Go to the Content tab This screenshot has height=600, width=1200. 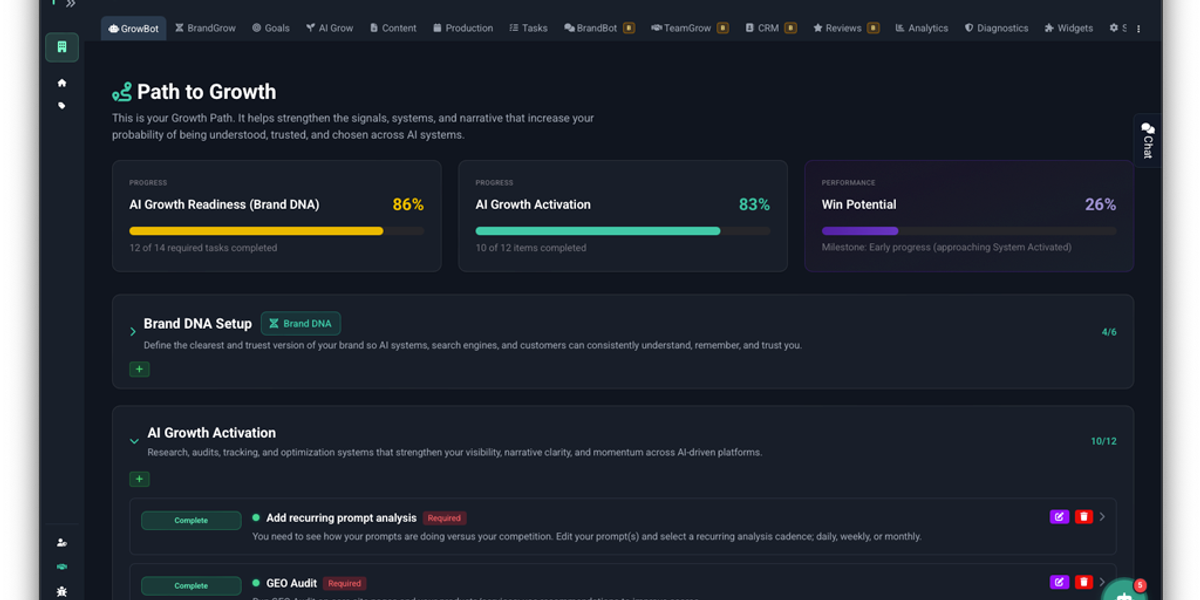(x=393, y=28)
